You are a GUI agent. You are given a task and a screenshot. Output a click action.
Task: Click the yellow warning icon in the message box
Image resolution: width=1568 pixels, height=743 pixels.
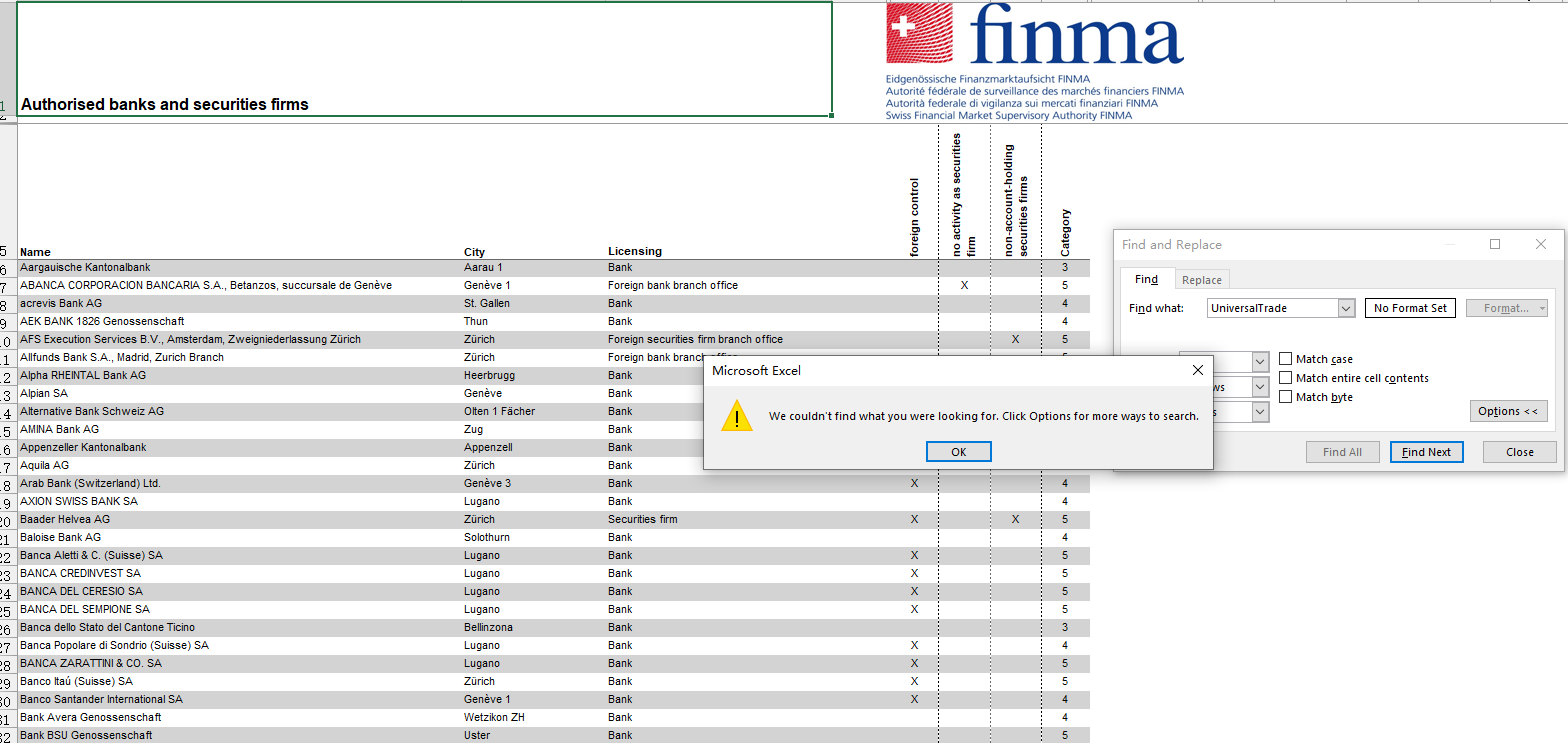737,415
